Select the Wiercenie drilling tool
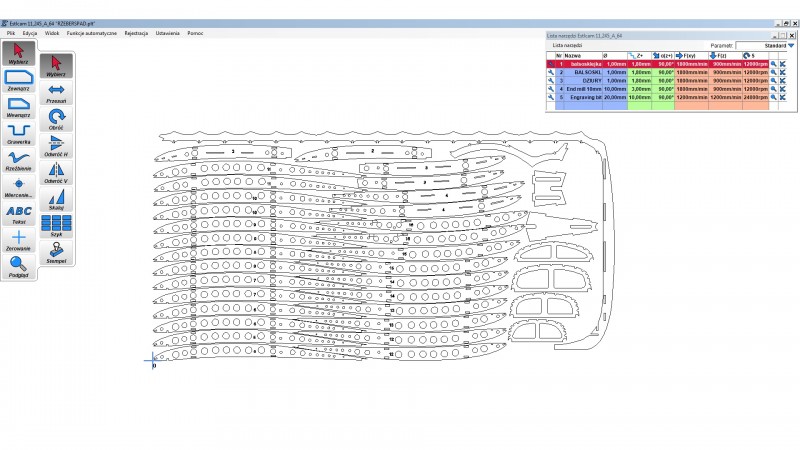The height and width of the screenshot is (450, 800). (19, 187)
